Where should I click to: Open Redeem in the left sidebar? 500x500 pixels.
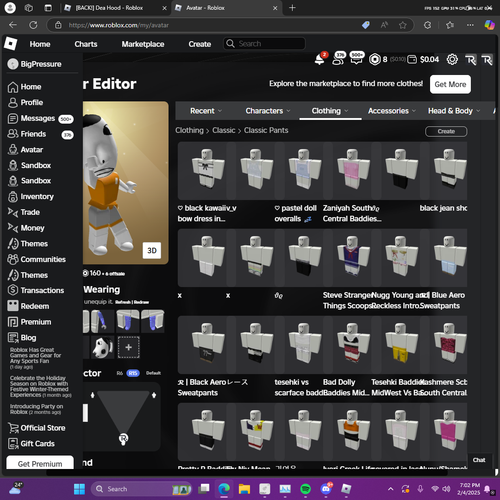click(x=29, y=306)
